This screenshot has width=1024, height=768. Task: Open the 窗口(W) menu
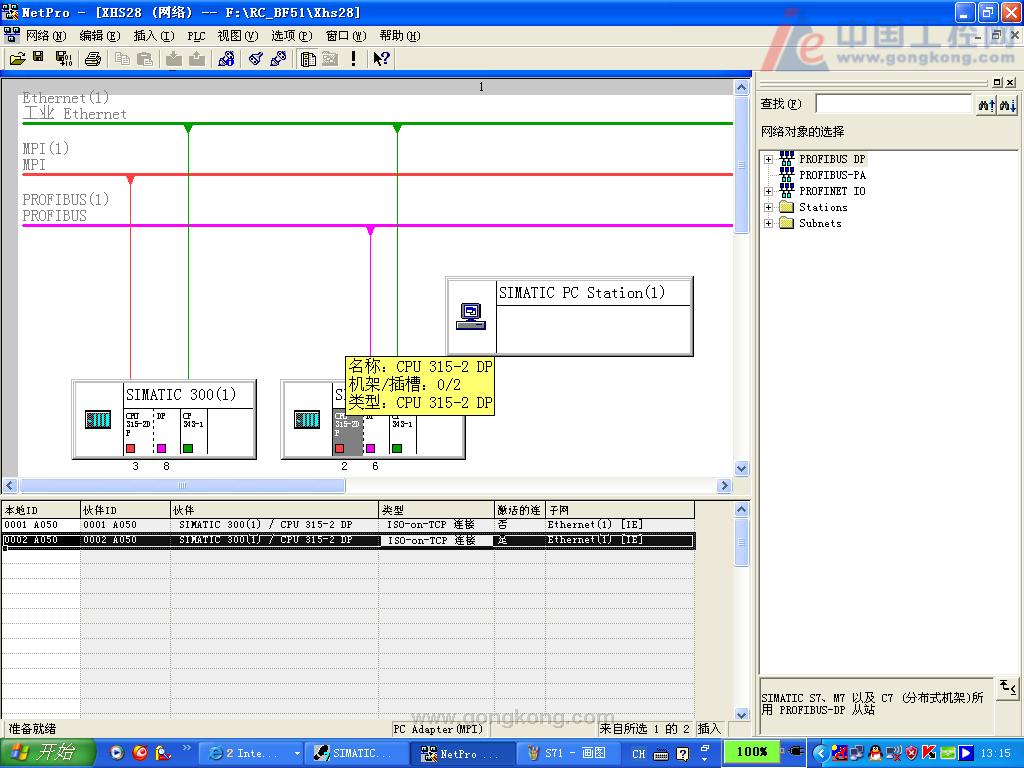346,36
